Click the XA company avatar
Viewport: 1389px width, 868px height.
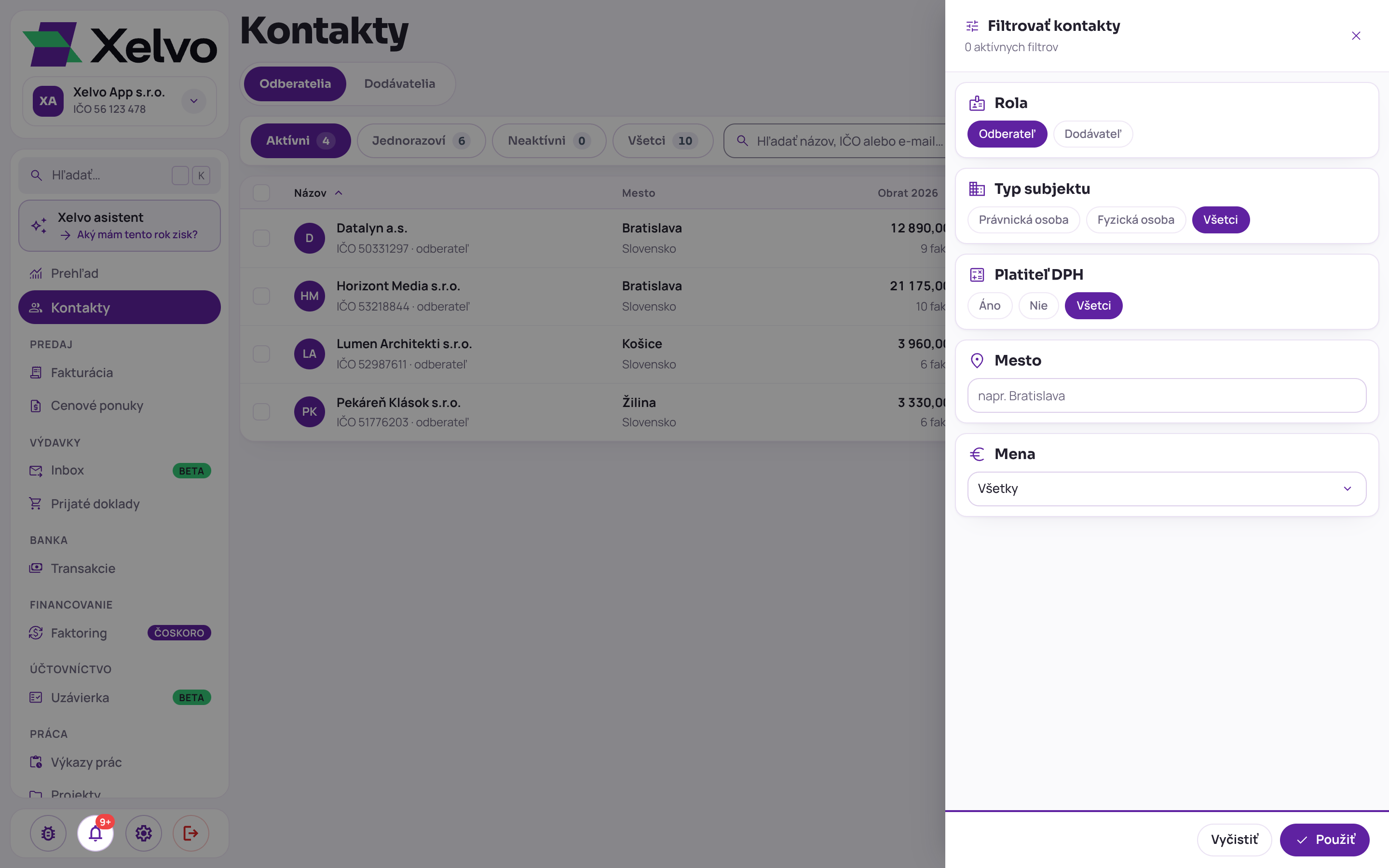click(48, 101)
